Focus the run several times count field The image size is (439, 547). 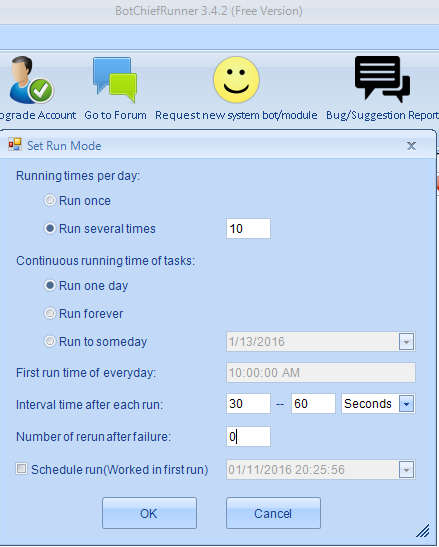pos(248,228)
